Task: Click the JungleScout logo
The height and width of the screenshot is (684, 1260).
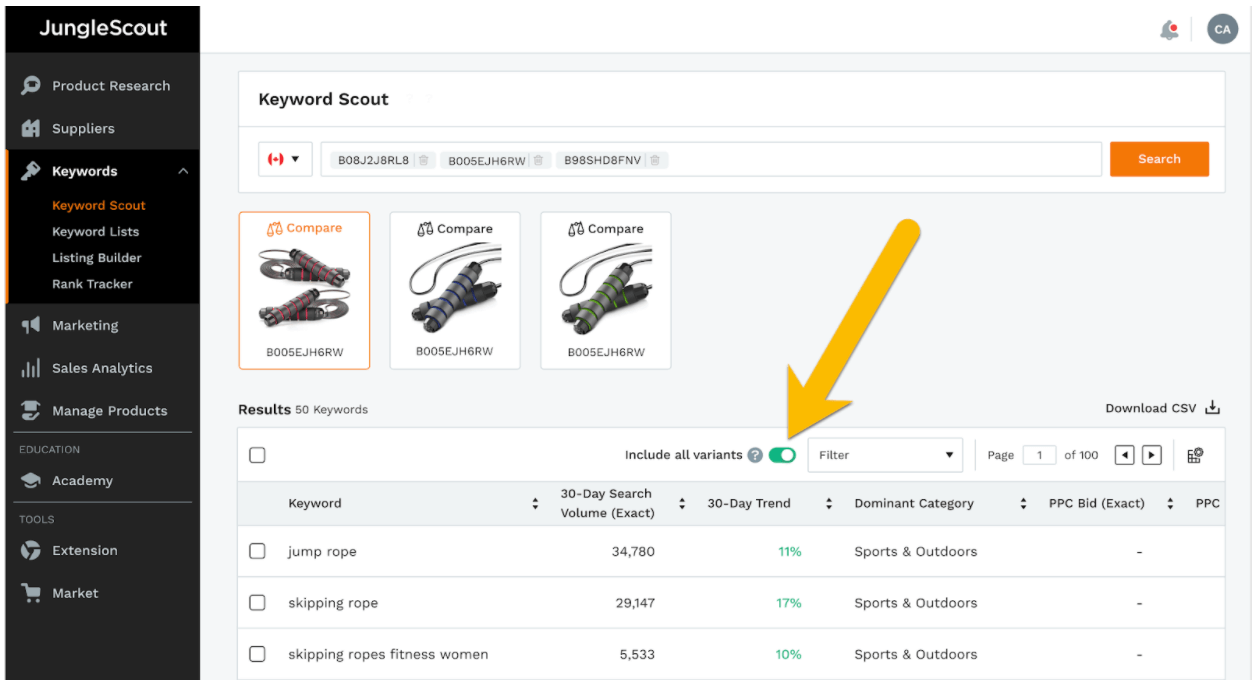Action: click(103, 29)
